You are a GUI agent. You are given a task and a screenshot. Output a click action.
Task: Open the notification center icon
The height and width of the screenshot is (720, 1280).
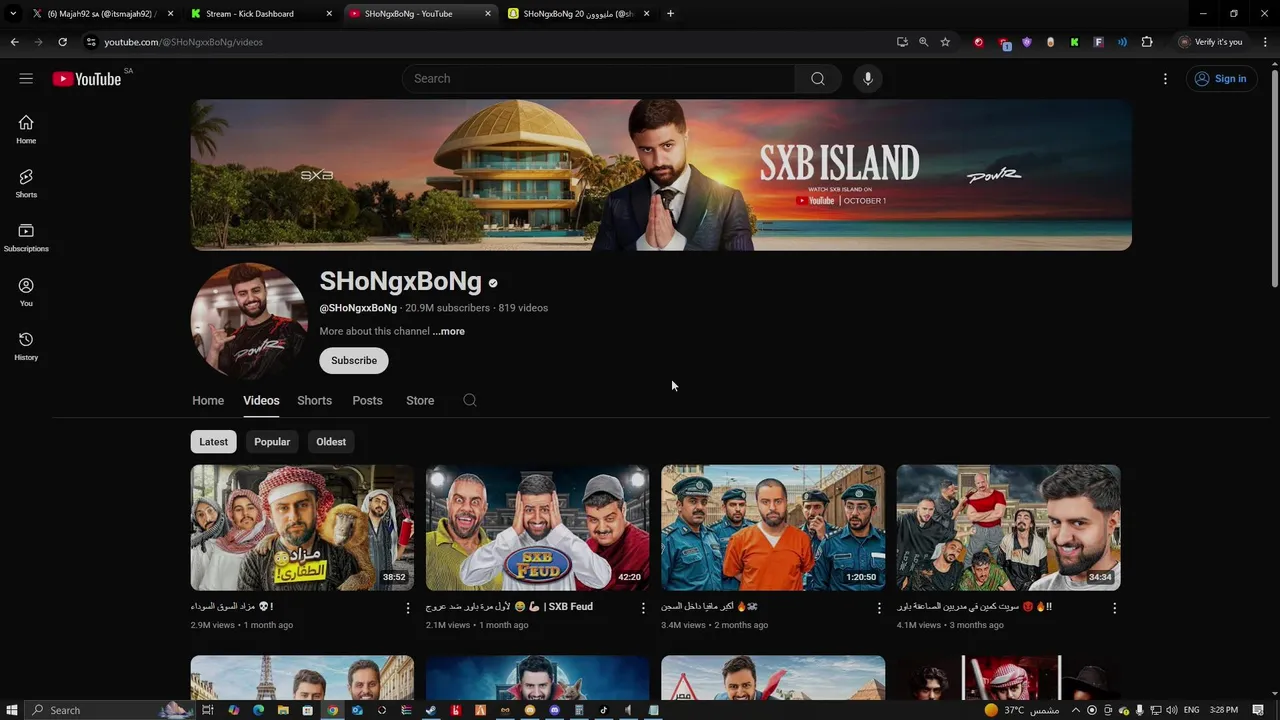tap(1258, 710)
